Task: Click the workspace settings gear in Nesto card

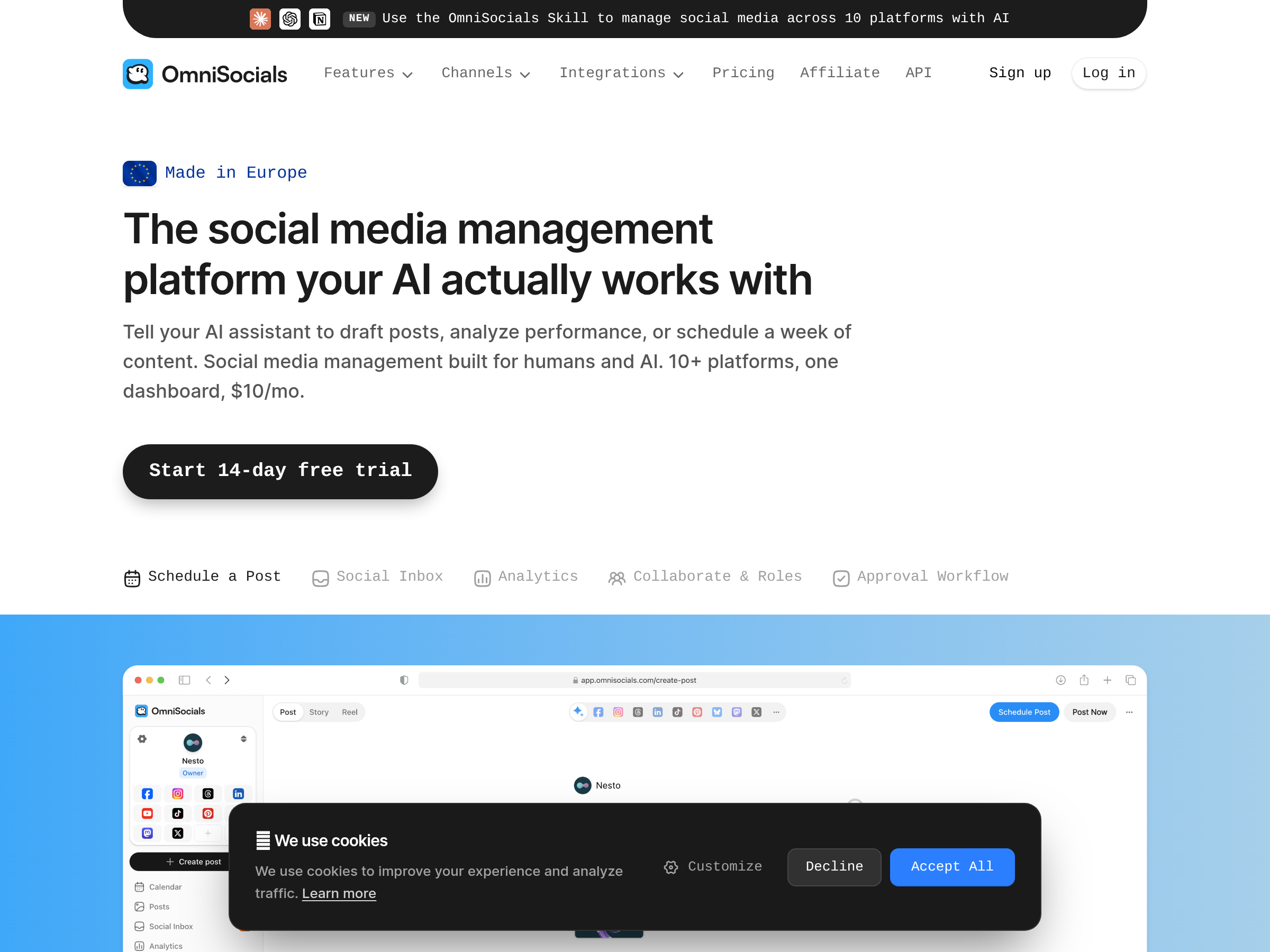Action: coord(142,739)
